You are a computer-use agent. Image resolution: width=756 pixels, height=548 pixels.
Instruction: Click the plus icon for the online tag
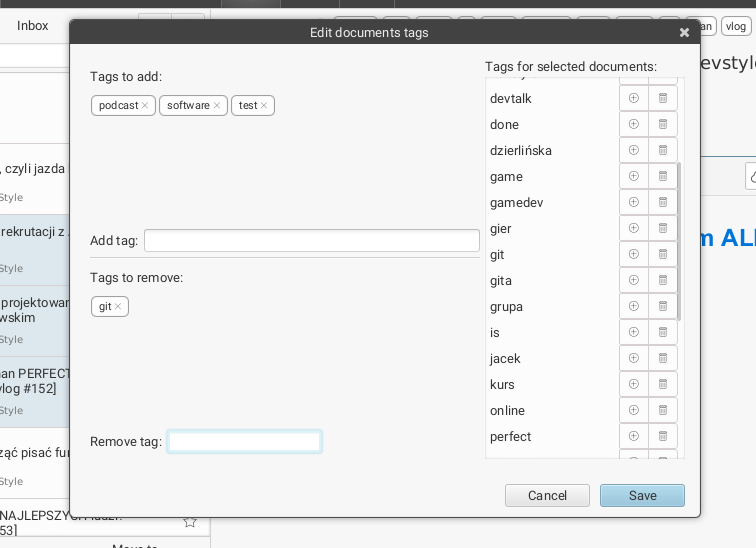click(633, 410)
